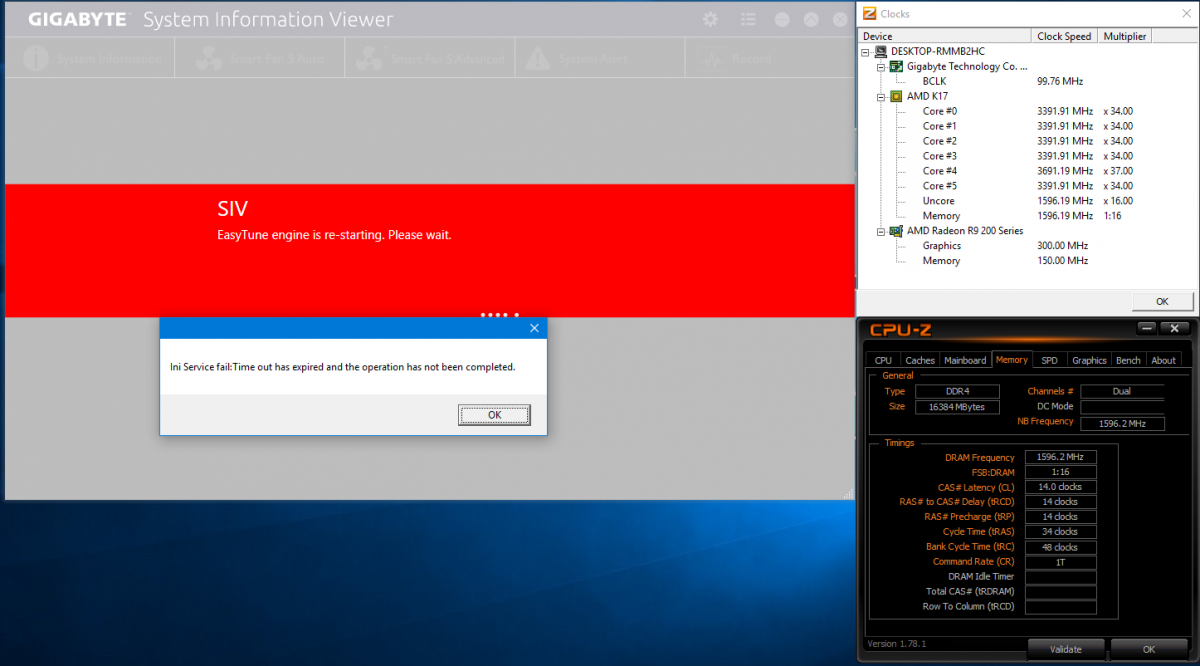
Task: Select the AMD K17 processor icon
Action: pyautogui.click(x=896, y=96)
